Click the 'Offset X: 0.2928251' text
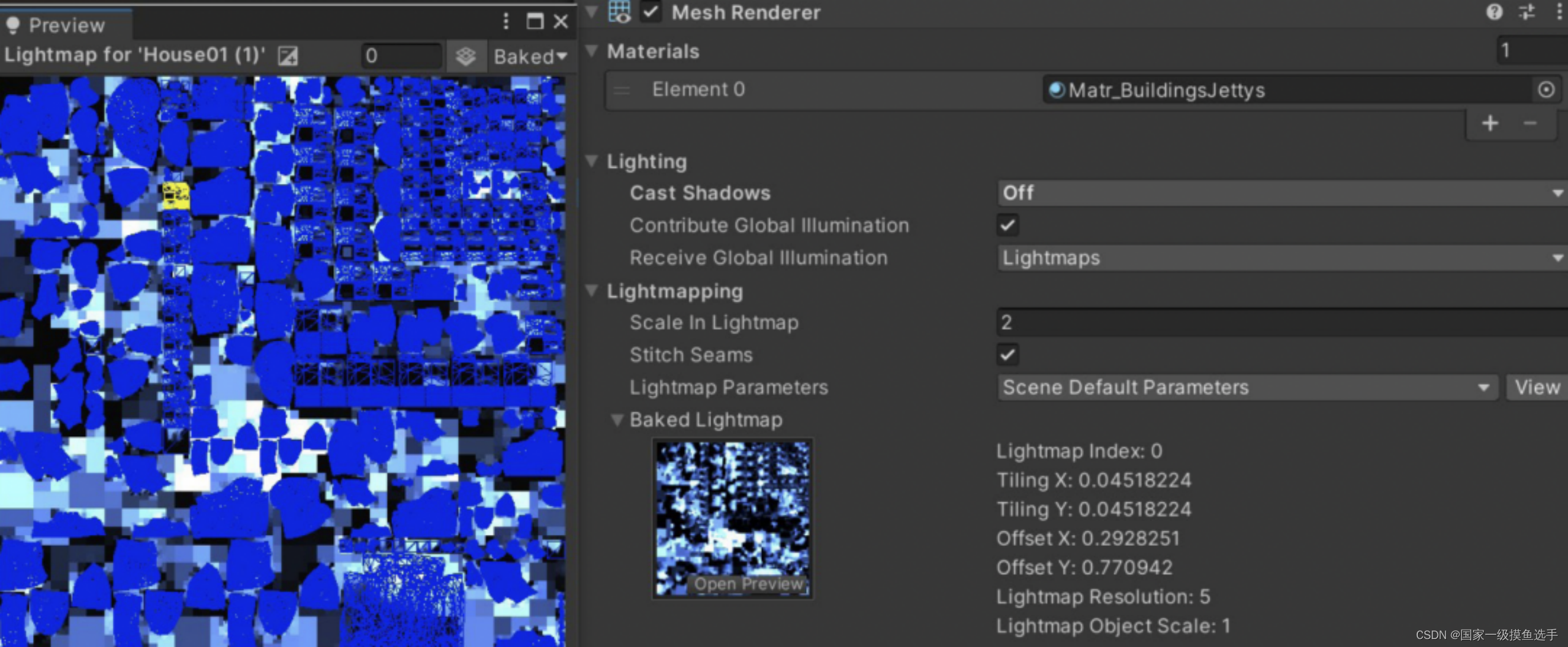1568x647 pixels. click(1088, 539)
